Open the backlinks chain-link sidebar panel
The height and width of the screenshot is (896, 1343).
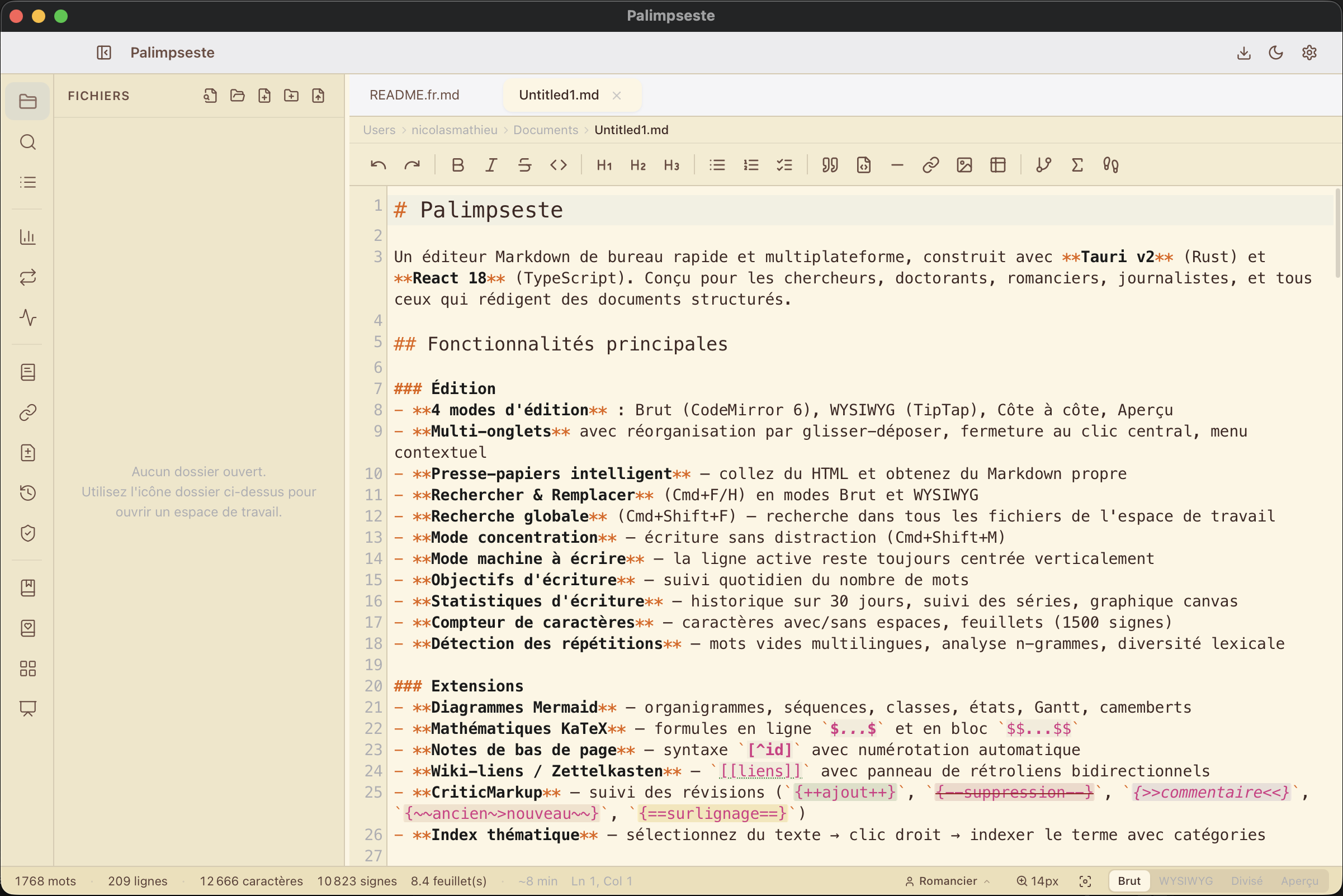[27, 412]
